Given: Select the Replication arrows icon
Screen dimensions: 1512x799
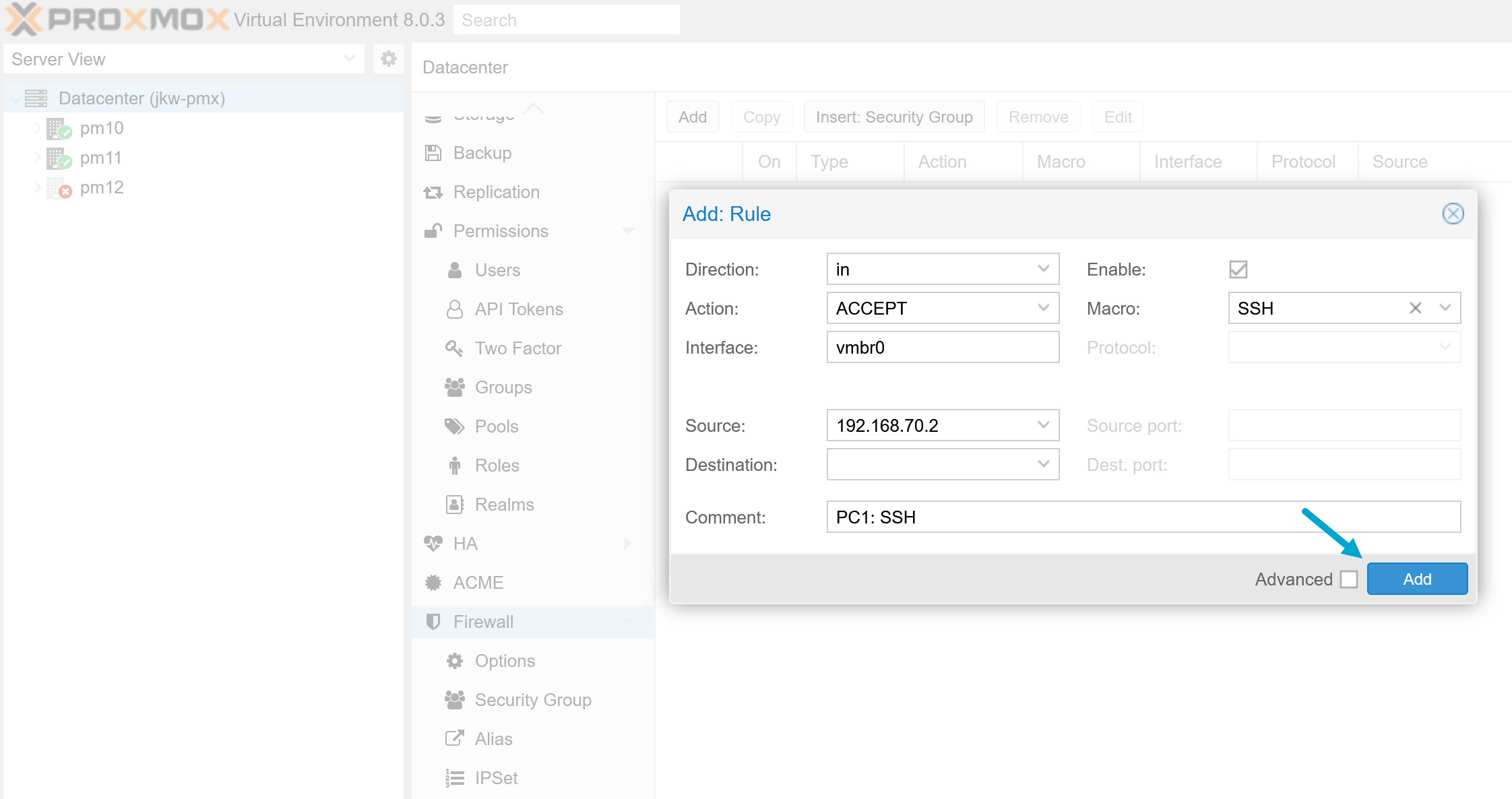Looking at the screenshot, I should (x=433, y=192).
